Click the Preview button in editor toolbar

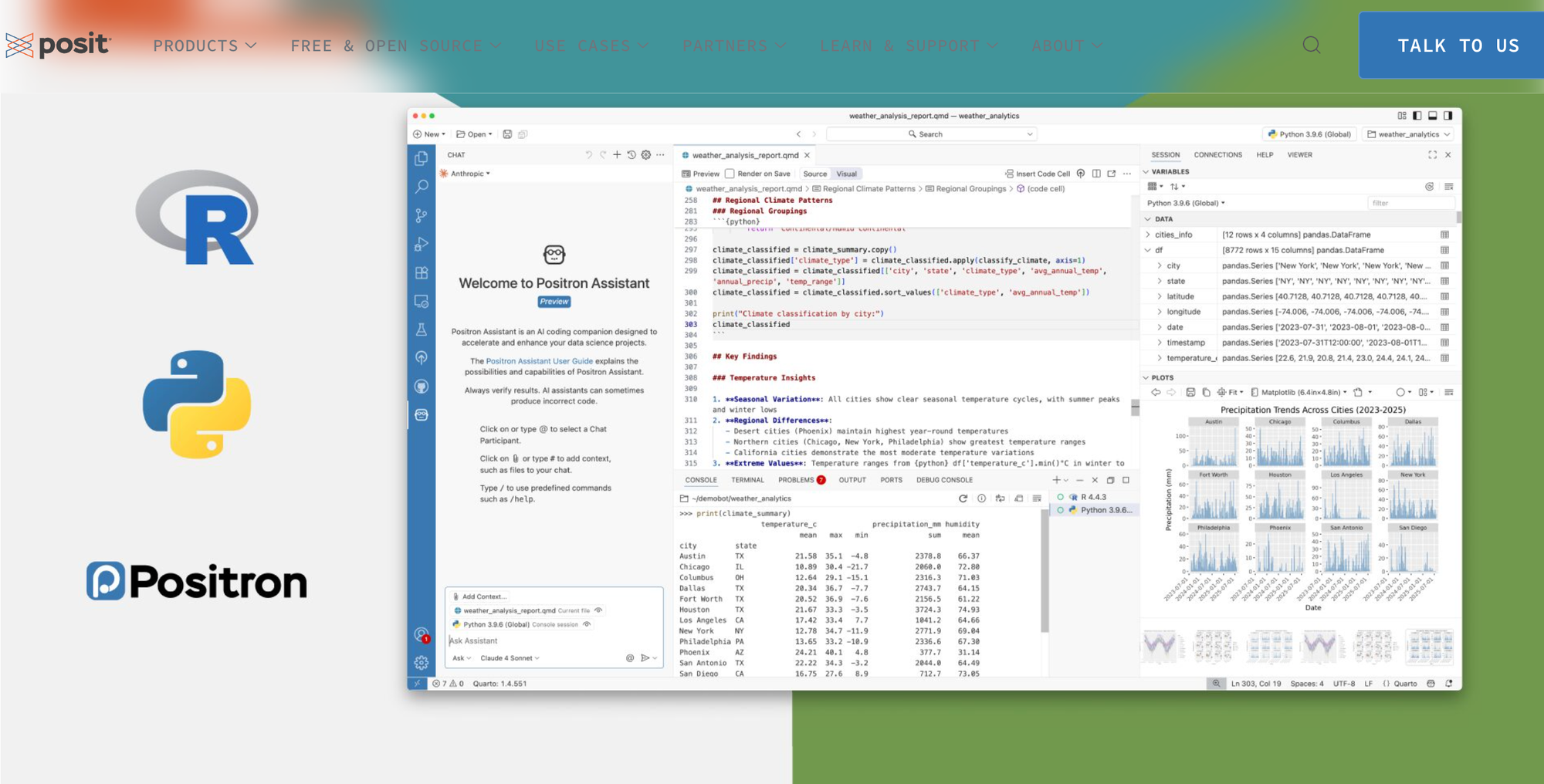click(x=700, y=174)
